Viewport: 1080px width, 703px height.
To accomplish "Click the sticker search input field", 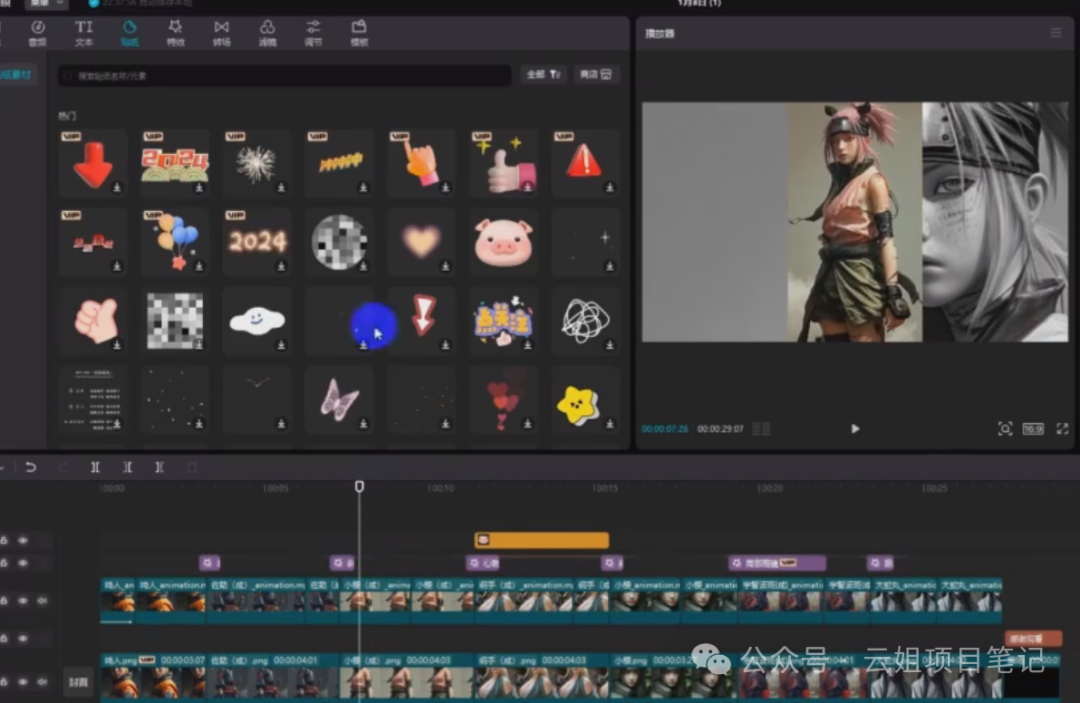I will [x=284, y=75].
